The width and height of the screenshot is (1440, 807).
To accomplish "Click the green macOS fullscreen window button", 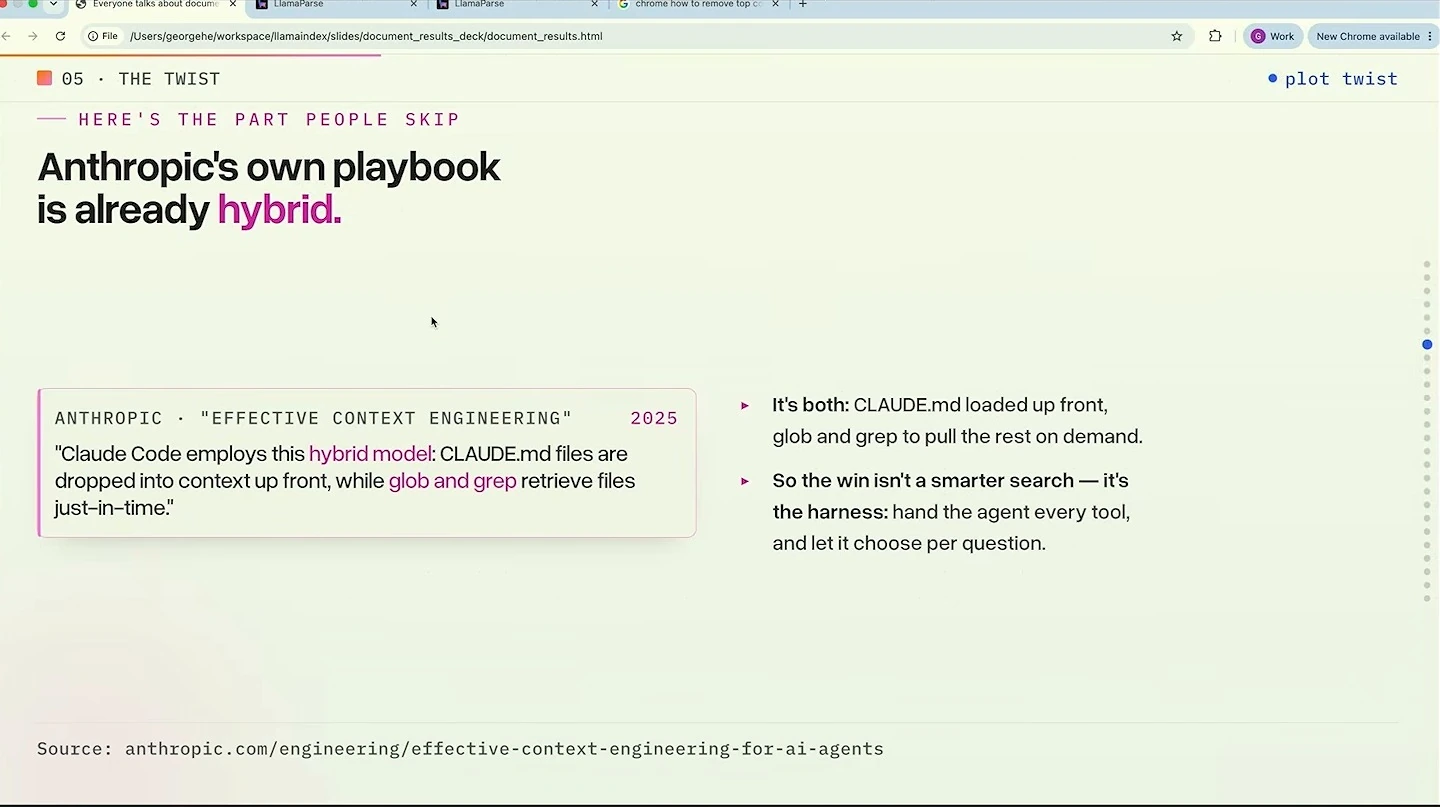I will click(33, 3).
